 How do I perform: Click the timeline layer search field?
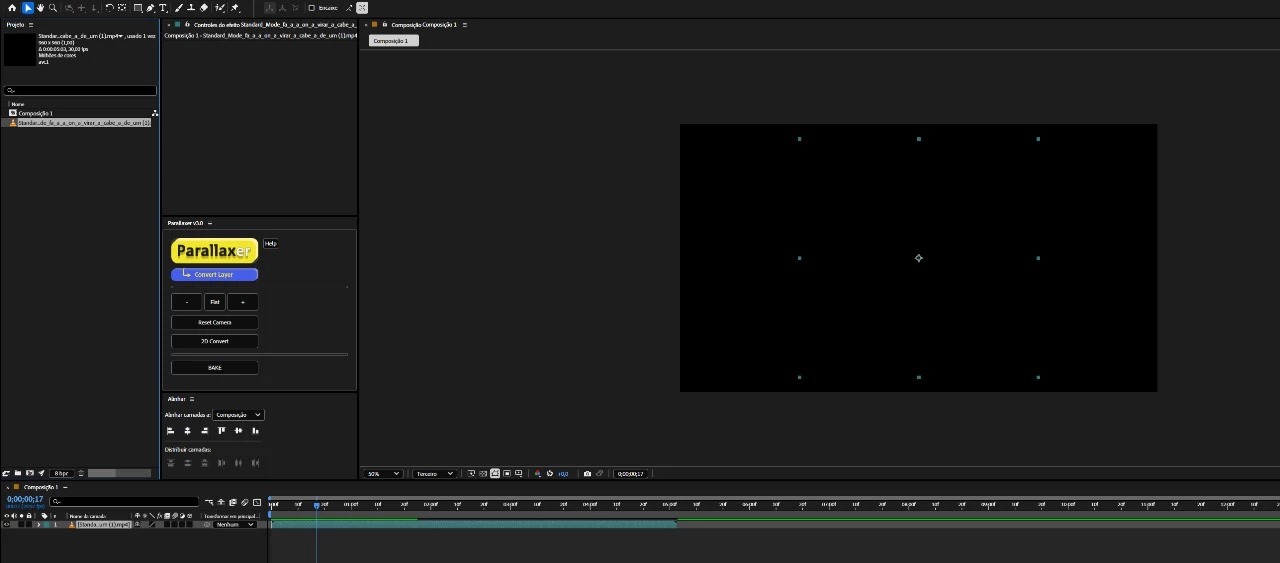click(x=124, y=502)
